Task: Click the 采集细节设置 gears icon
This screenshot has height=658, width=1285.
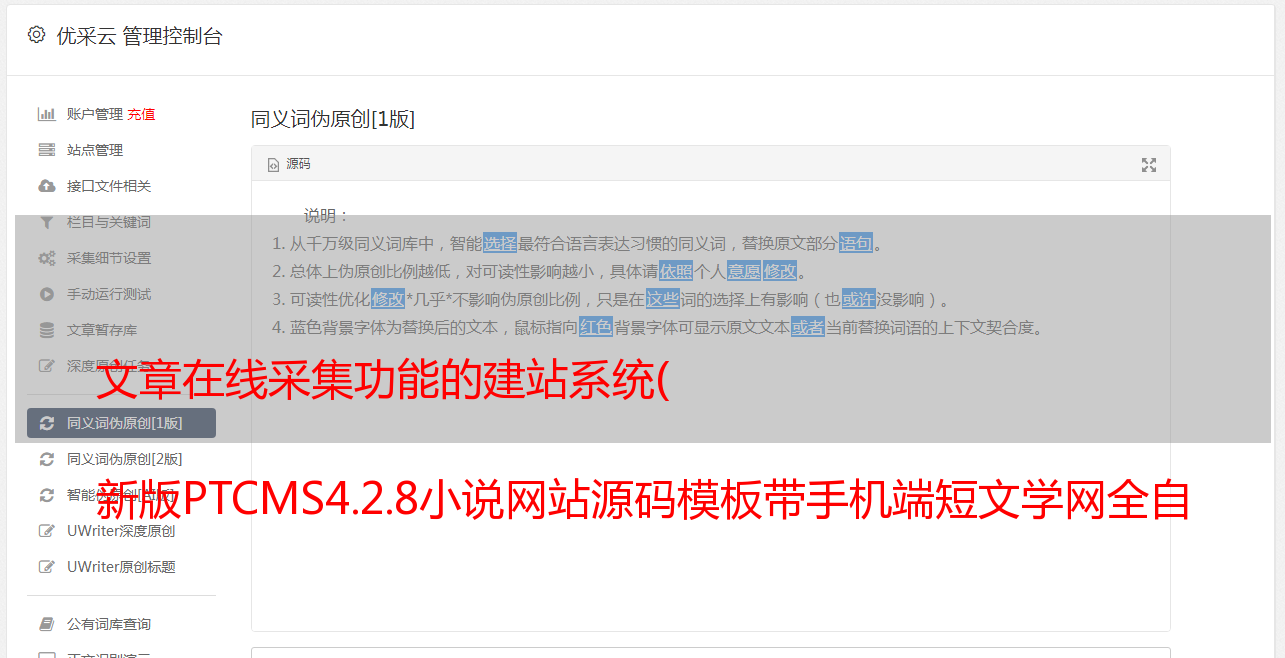Action: click(46, 258)
